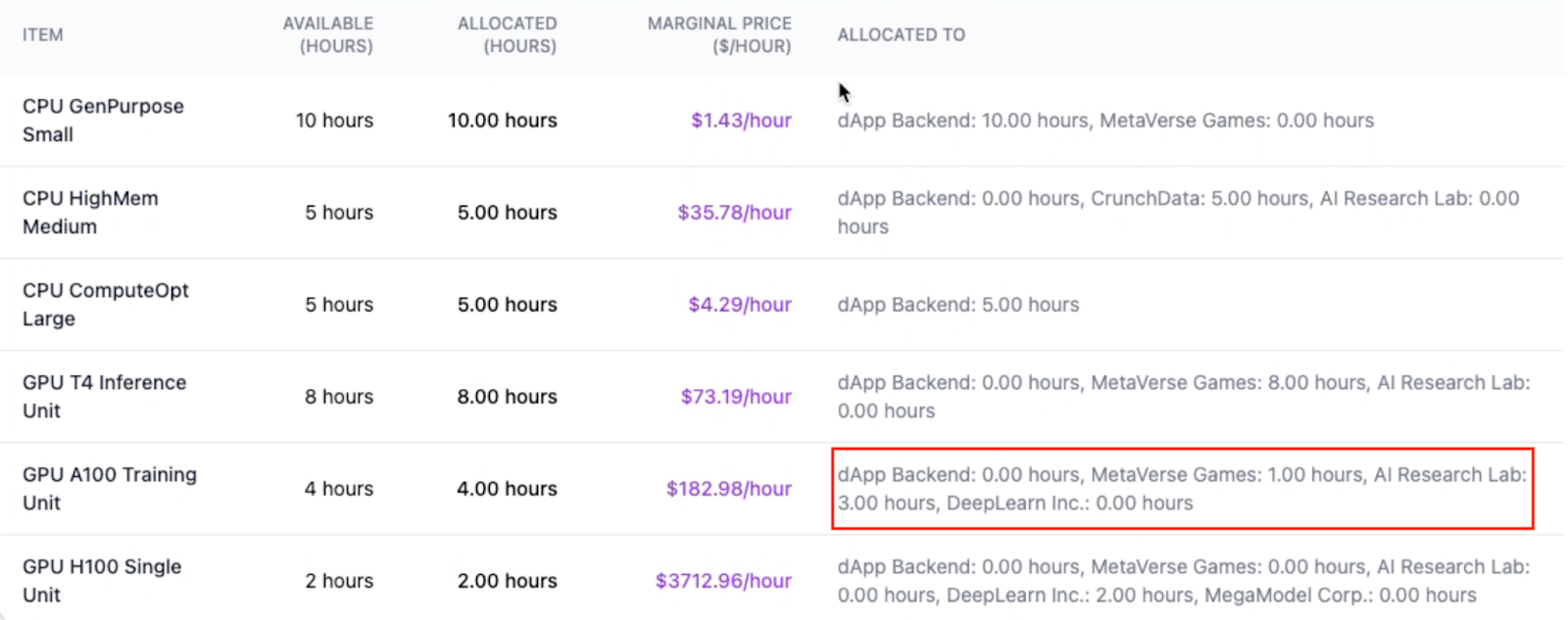Click the GPU A100 Training Unit name
The height and width of the screenshot is (620, 1568).
(x=109, y=489)
